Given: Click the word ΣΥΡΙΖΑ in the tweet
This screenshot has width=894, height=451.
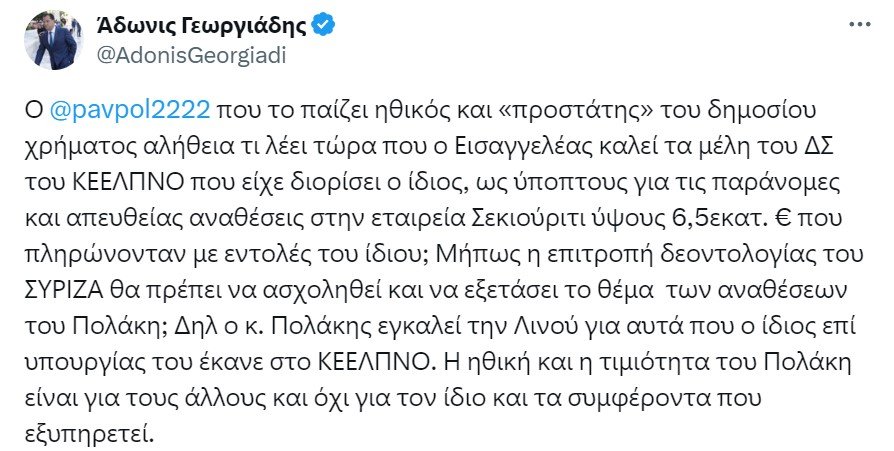Looking at the screenshot, I should click(64, 291).
